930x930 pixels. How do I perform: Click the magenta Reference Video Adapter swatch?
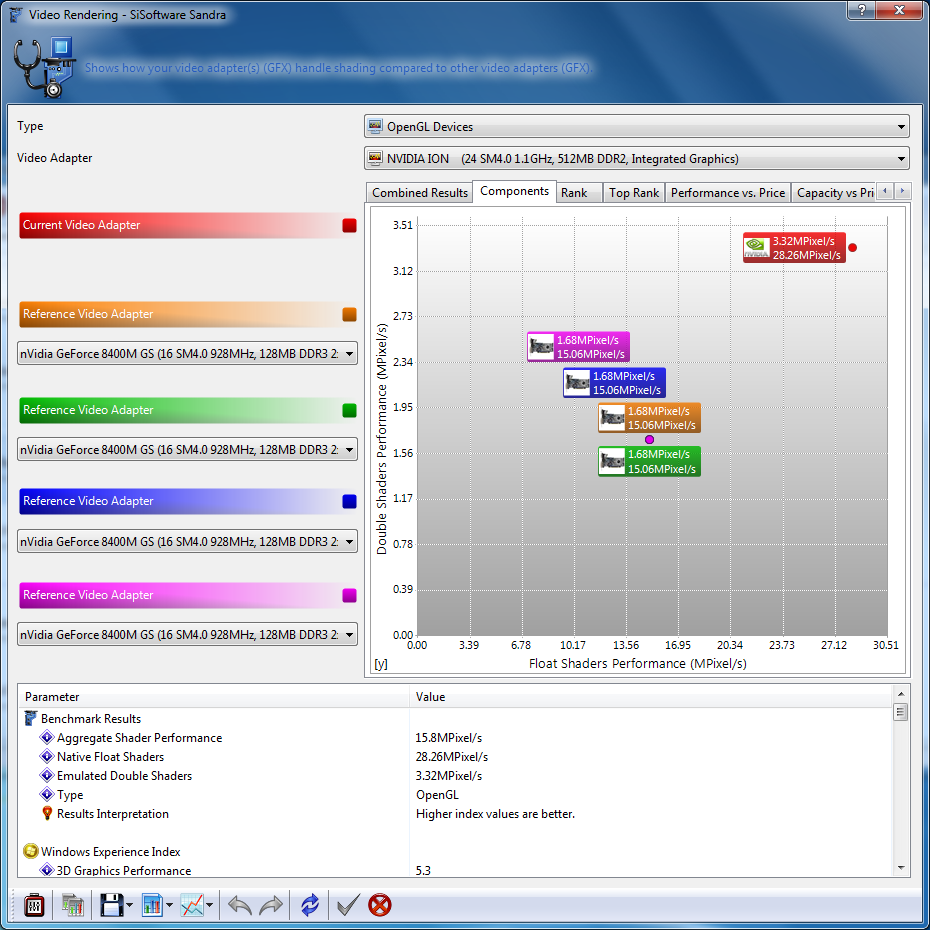[x=349, y=595]
